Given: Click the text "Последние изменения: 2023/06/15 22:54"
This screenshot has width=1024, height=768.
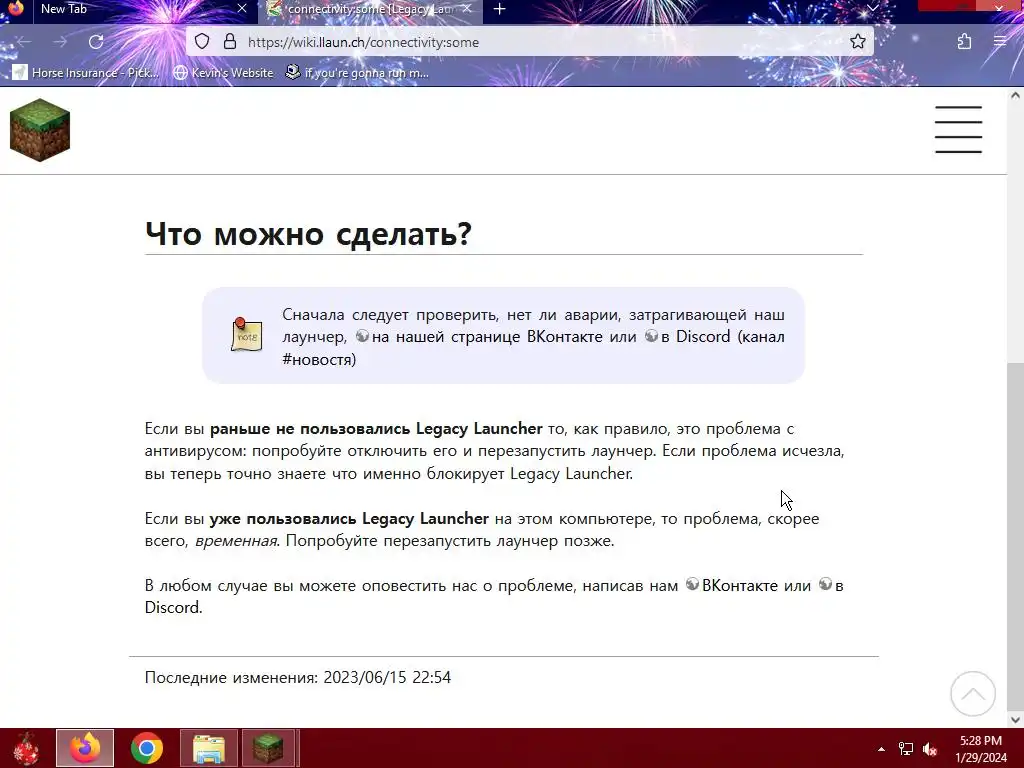Looking at the screenshot, I should [x=298, y=677].
